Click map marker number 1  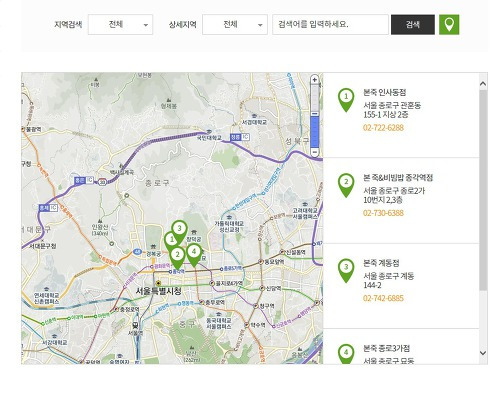coord(172,241)
